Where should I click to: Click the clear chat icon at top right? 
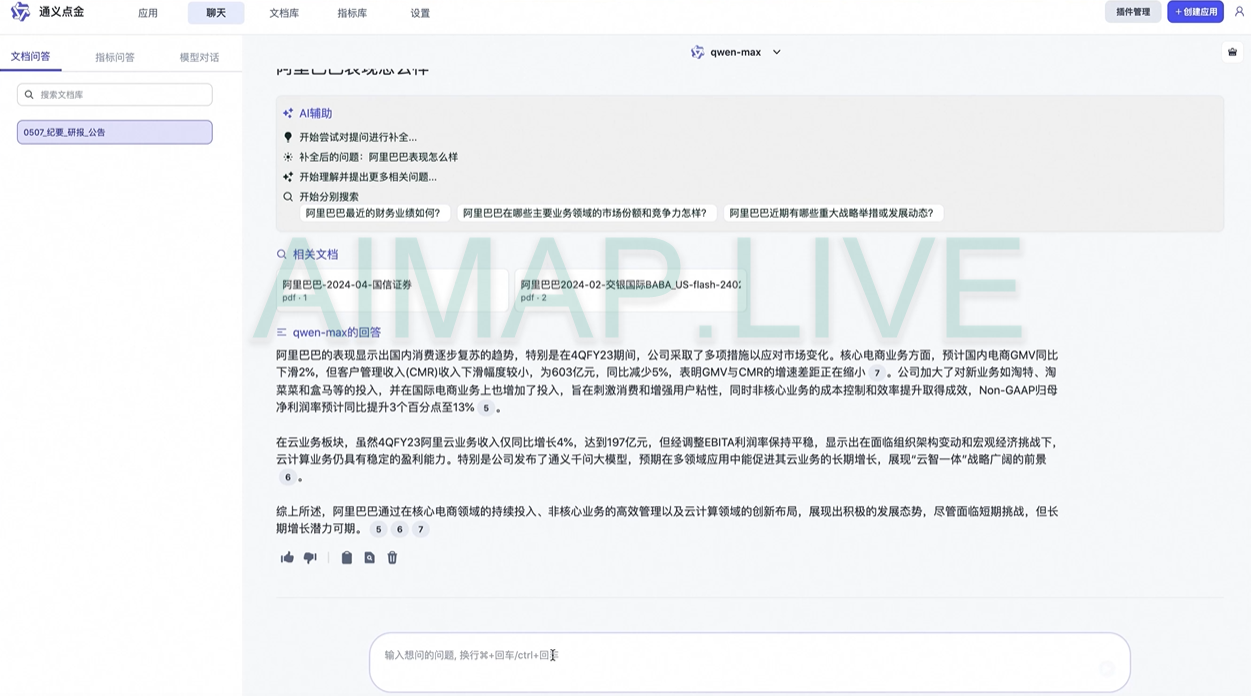(x=1232, y=52)
